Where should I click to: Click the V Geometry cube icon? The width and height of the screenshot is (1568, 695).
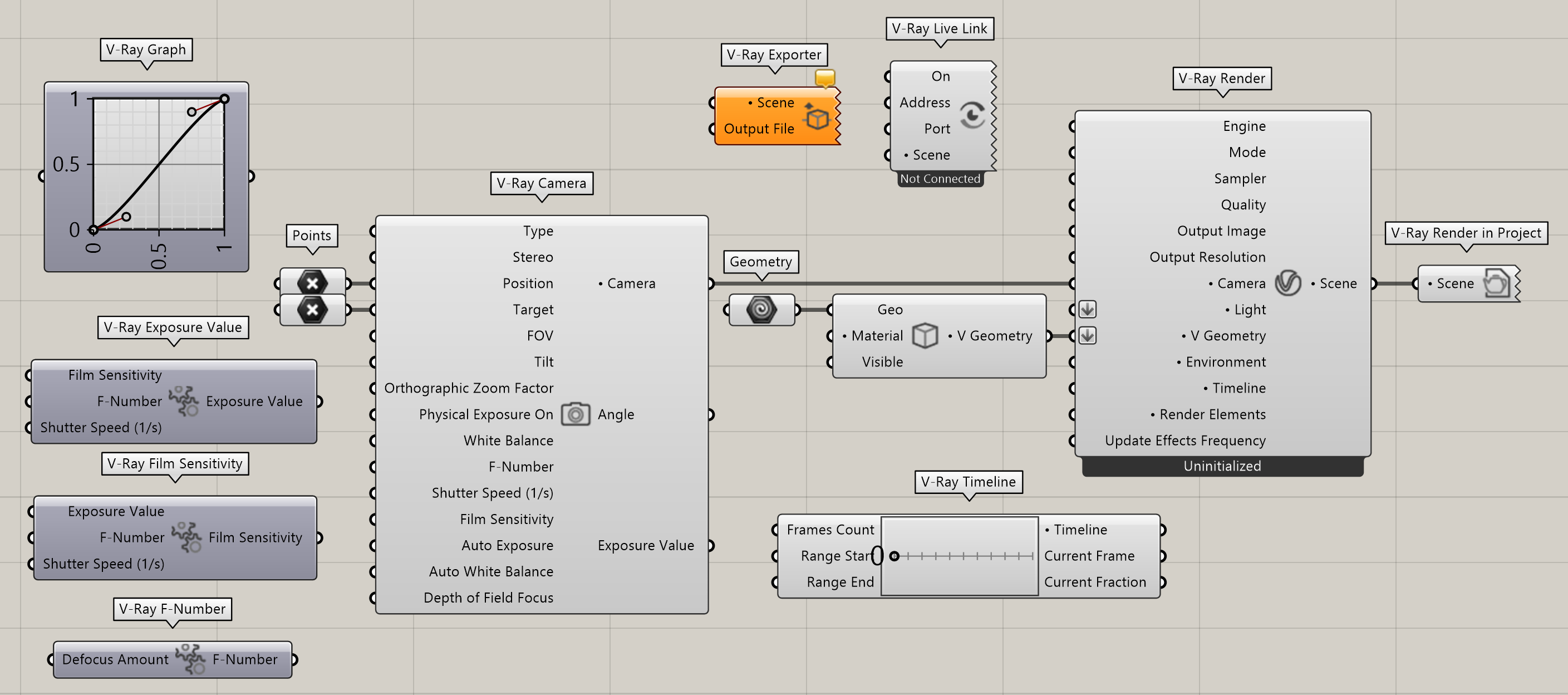click(925, 336)
